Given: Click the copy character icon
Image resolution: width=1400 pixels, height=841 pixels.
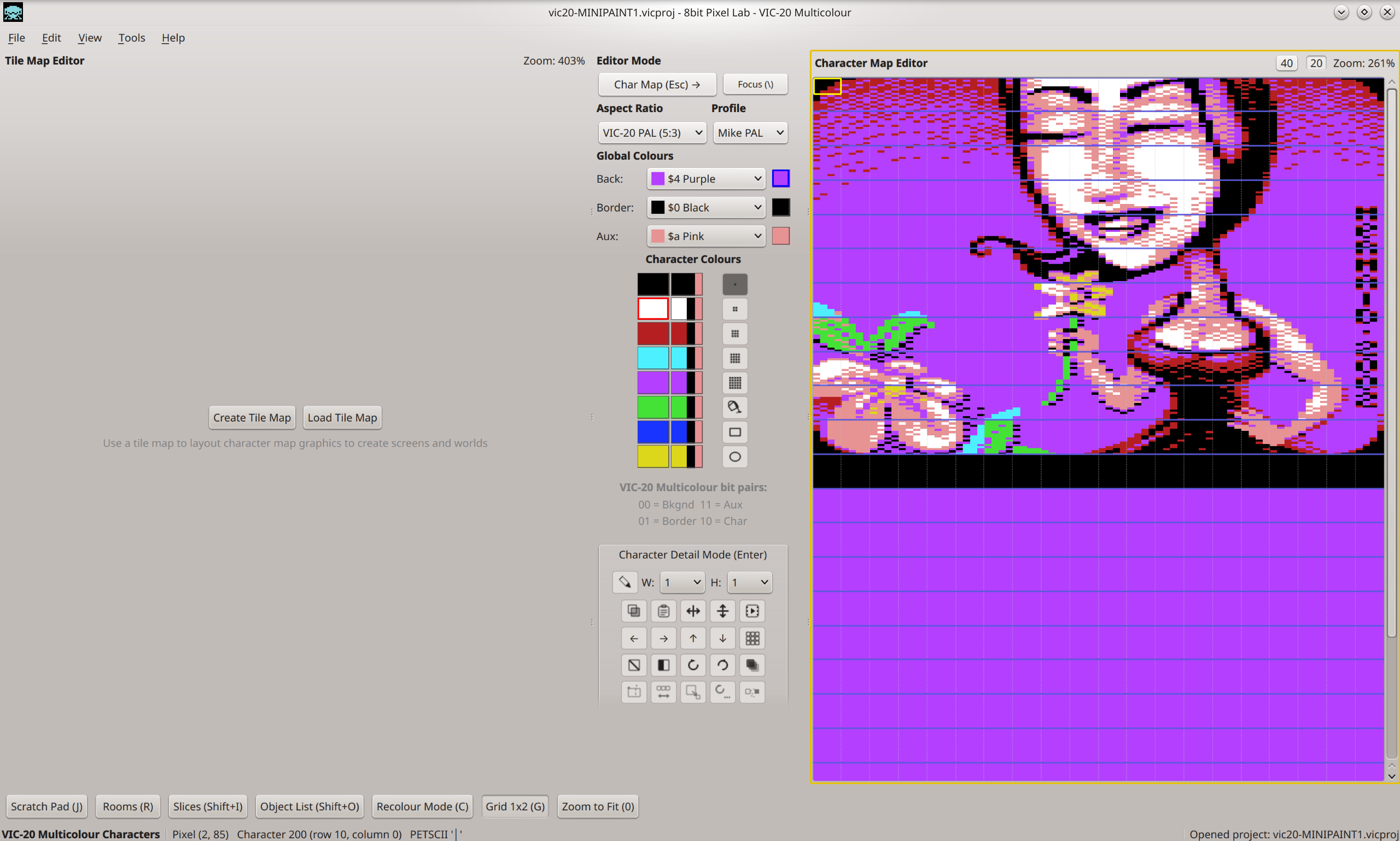Looking at the screenshot, I should click(x=634, y=611).
